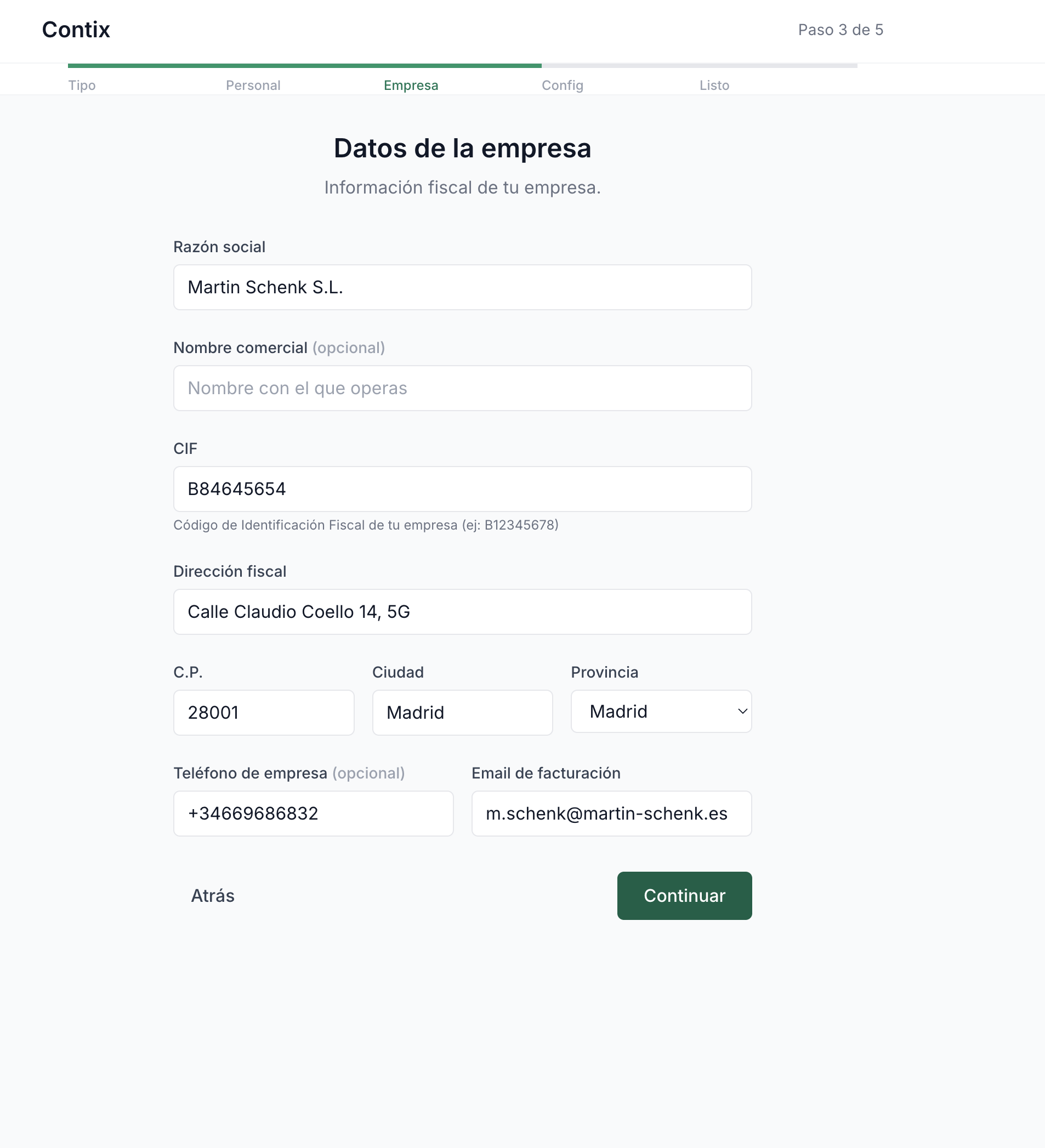Select the Empresa step label
The width and height of the screenshot is (1045, 1148).
411,85
